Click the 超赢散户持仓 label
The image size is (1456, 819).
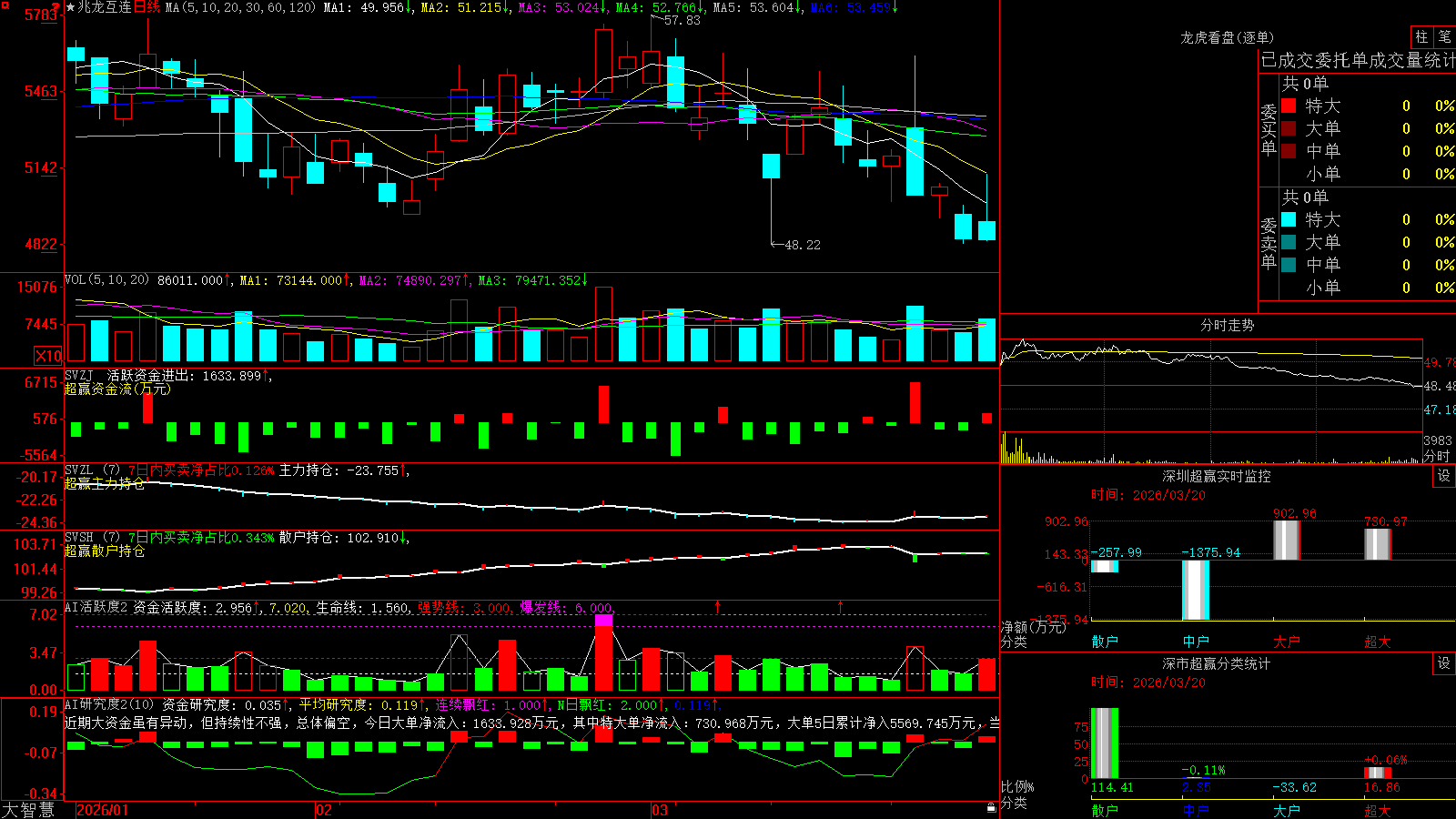tap(105, 551)
